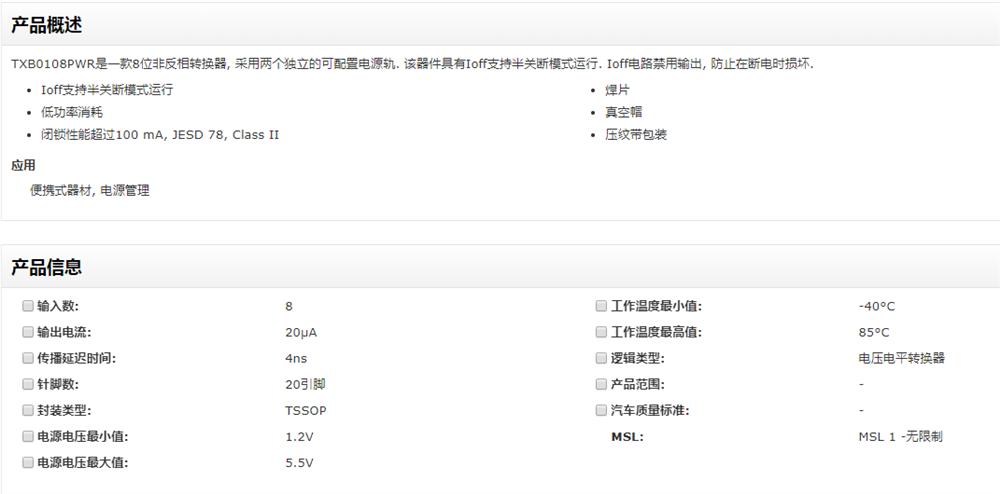Viewport: 1000px width, 494px height.
Task: Enable the 工作温度最高值 checkbox
Action: 601,332
